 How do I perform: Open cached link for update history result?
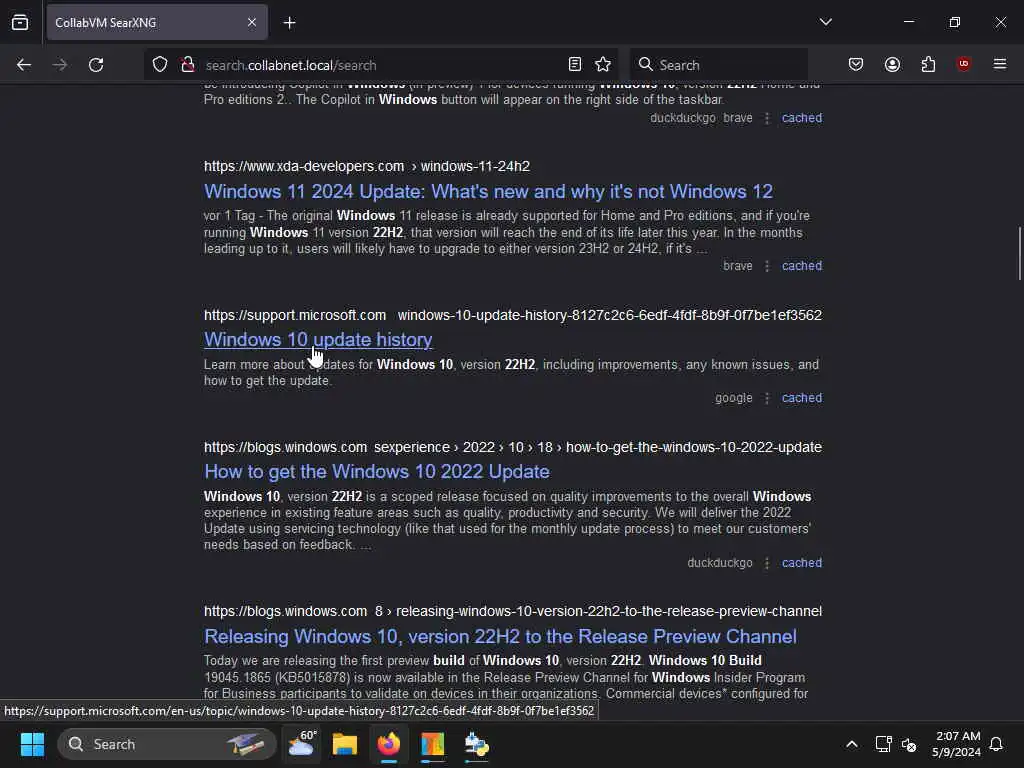802,398
